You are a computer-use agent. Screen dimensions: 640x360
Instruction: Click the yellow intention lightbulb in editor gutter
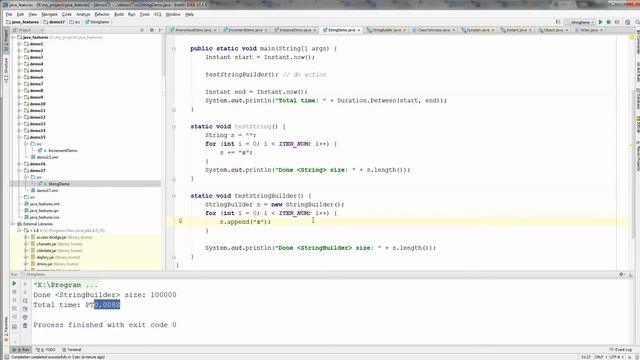tap(180, 221)
